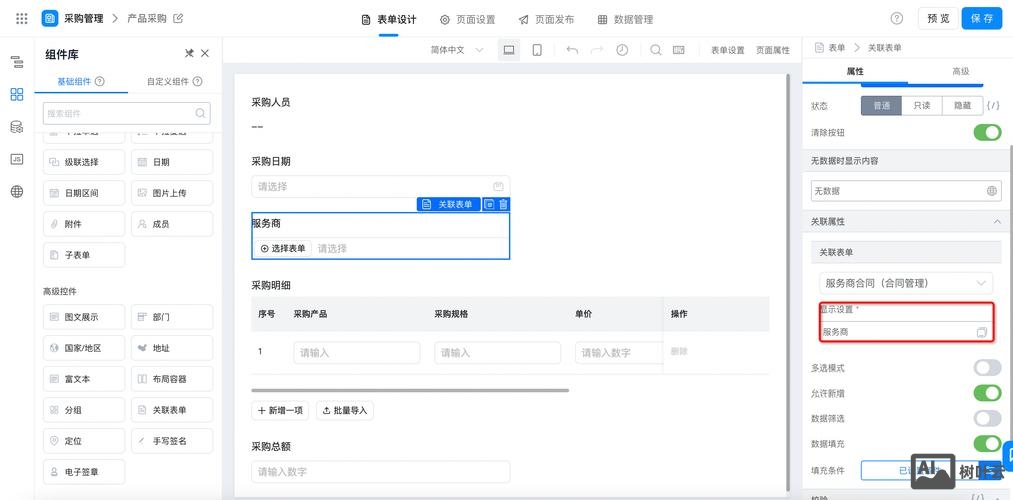
Task: Select the component library sidebar icon
Action: (17, 95)
